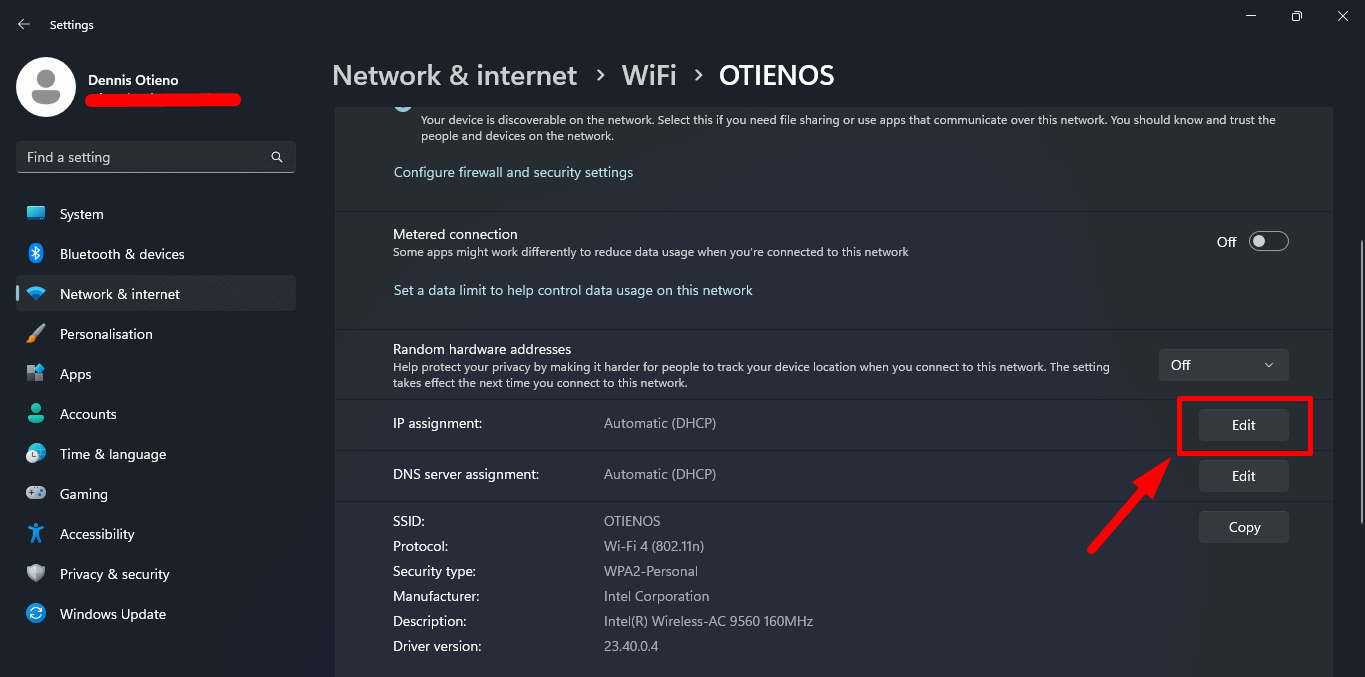Toggle the Metered connection switch on
The height and width of the screenshot is (677, 1365).
pos(1267,240)
